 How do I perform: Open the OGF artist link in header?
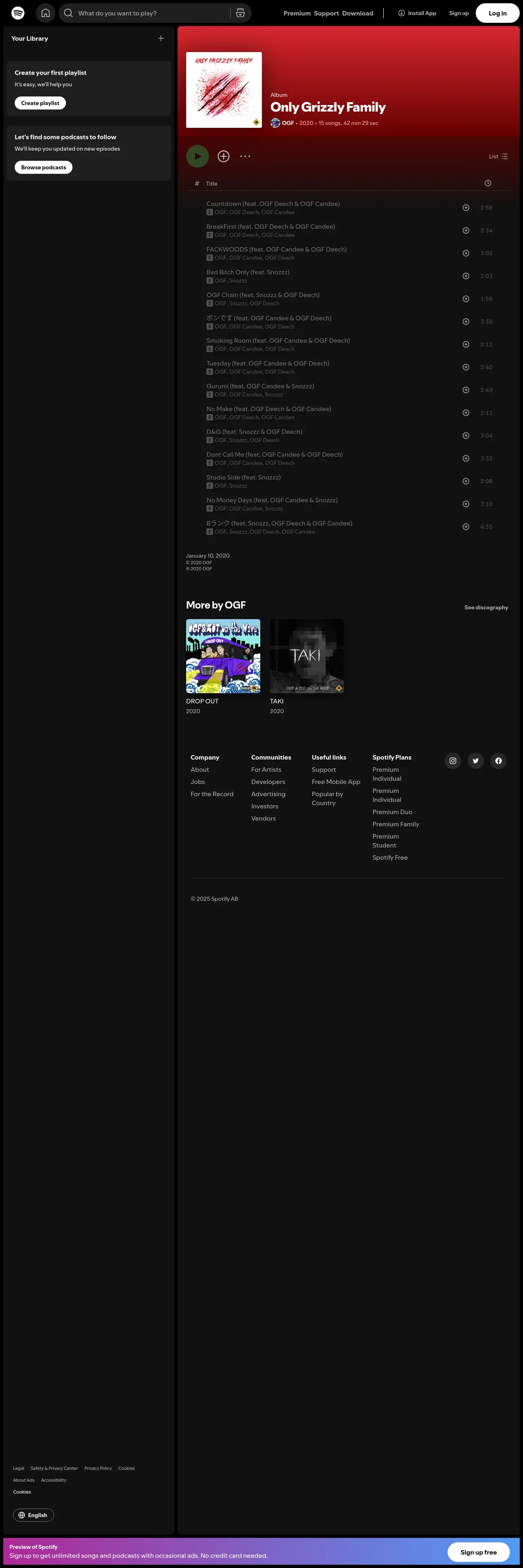288,123
